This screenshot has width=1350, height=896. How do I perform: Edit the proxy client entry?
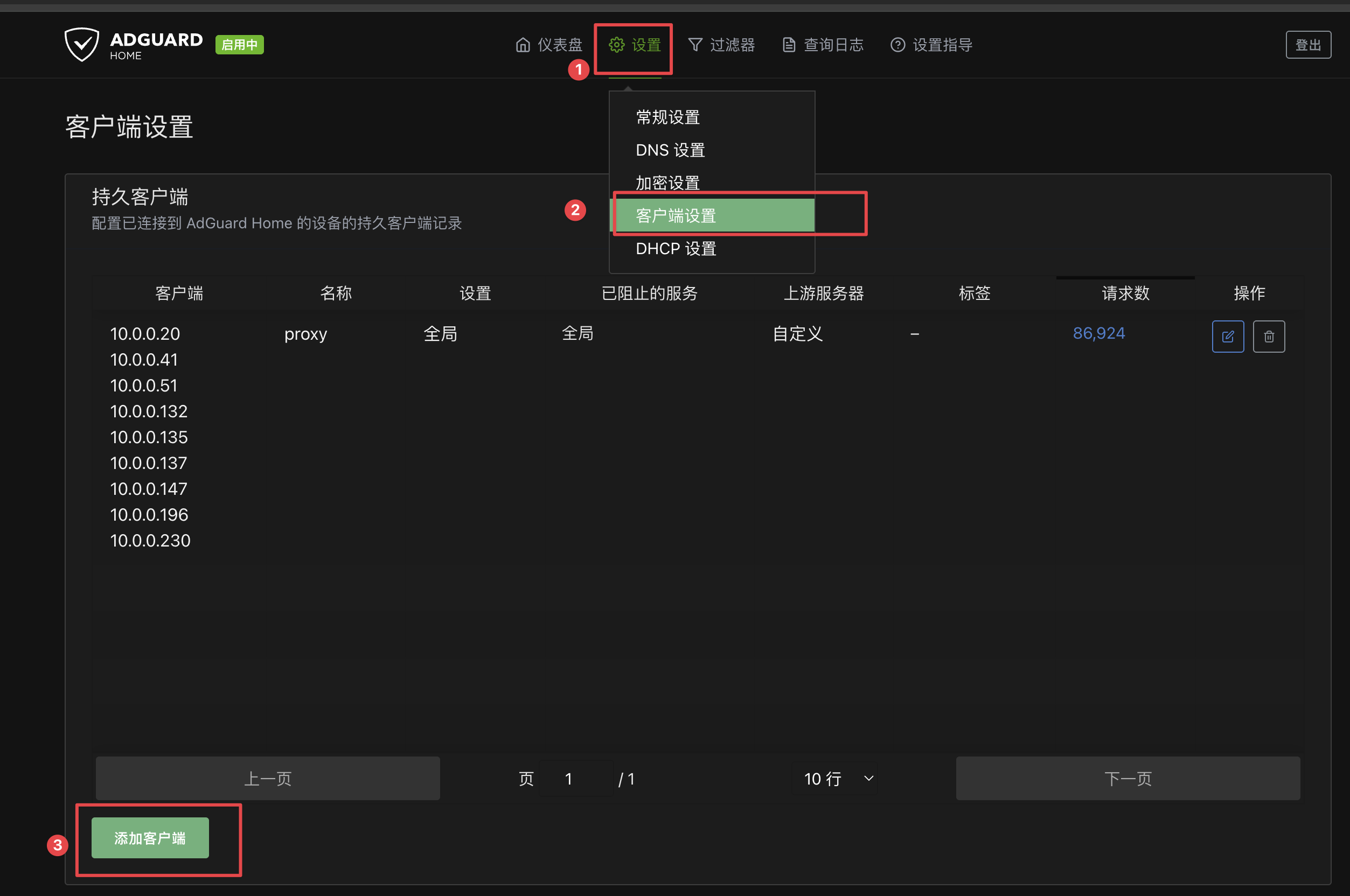click(x=1227, y=337)
